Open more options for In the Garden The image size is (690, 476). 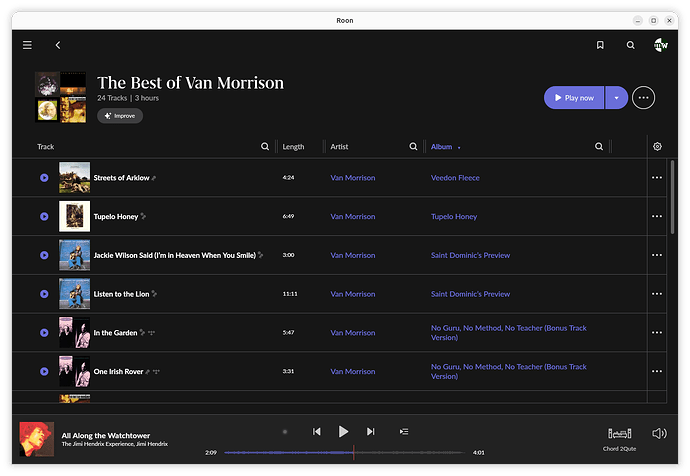pos(657,333)
